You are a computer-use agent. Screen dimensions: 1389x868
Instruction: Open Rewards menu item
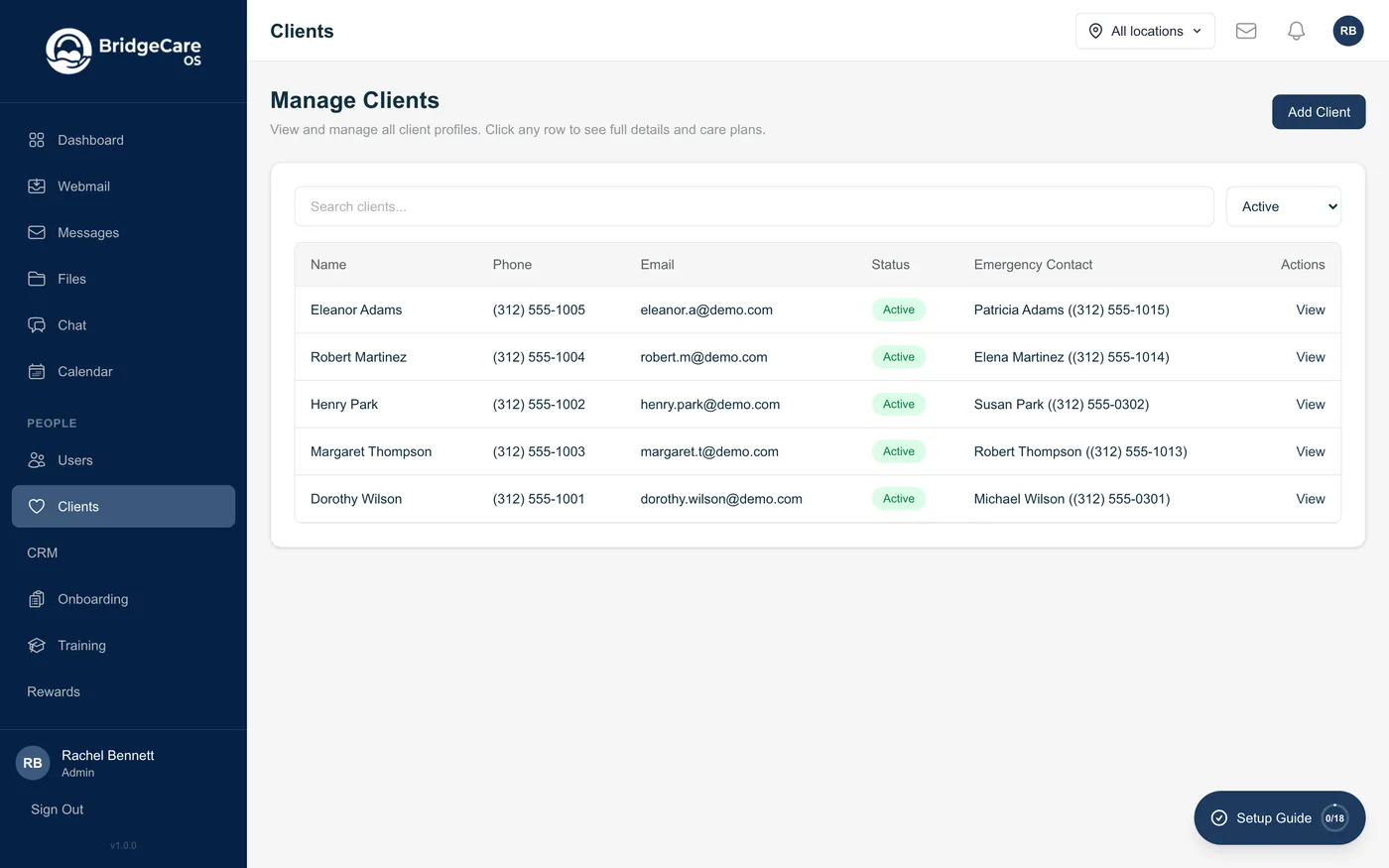pyautogui.click(x=123, y=691)
